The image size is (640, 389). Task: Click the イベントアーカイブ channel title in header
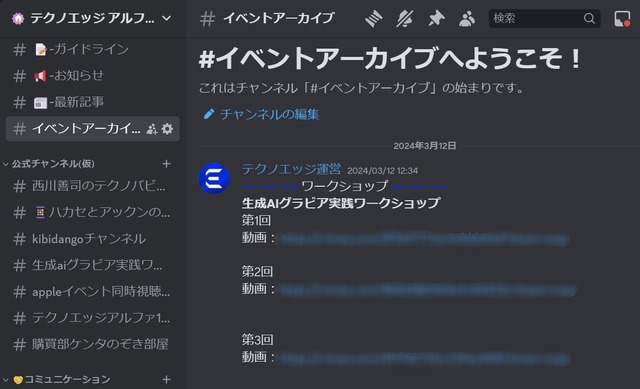click(279, 18)
